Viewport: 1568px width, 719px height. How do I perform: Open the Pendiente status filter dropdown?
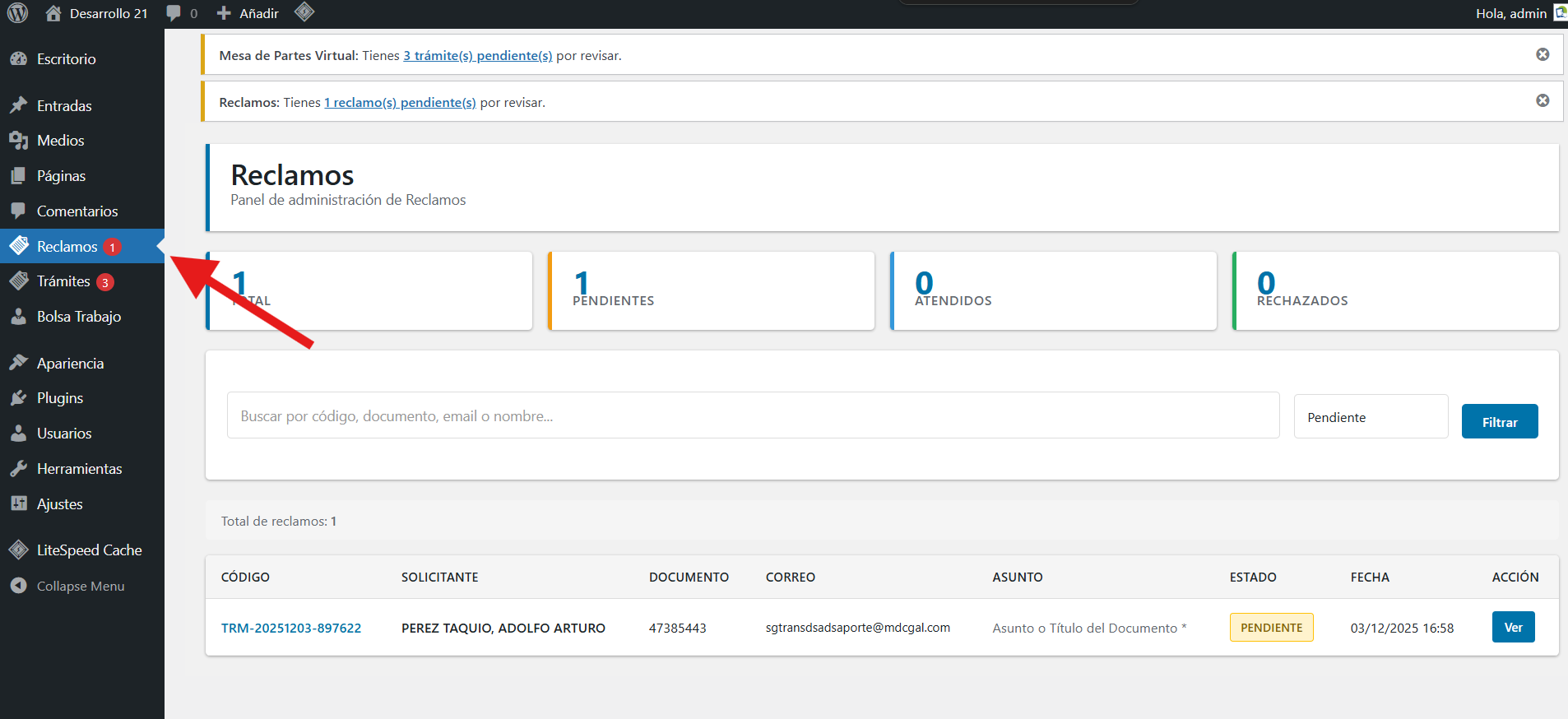[1371, 417]
